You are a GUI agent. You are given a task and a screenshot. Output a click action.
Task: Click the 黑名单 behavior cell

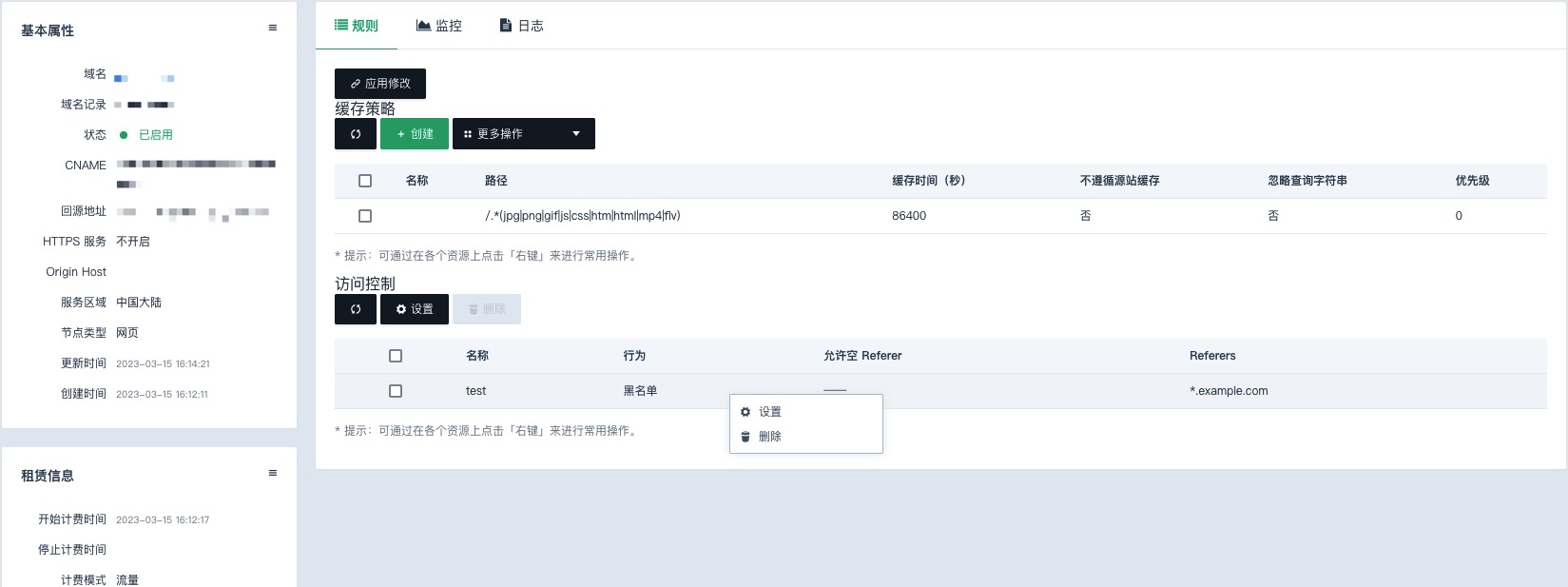[640, 391]
